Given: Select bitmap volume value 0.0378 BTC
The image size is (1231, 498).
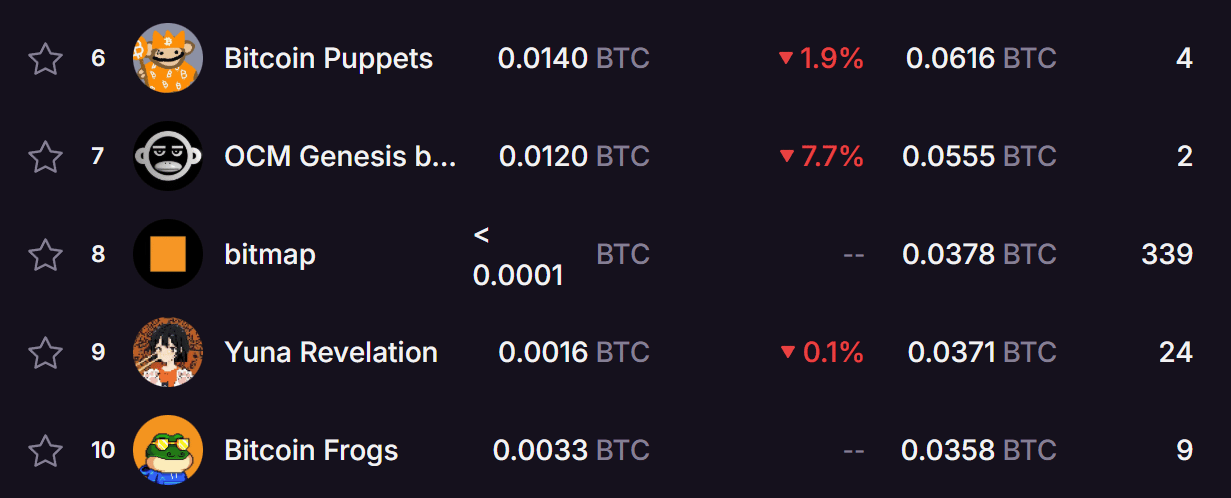Looking at the screenshot, I should (x=979, y=255).
